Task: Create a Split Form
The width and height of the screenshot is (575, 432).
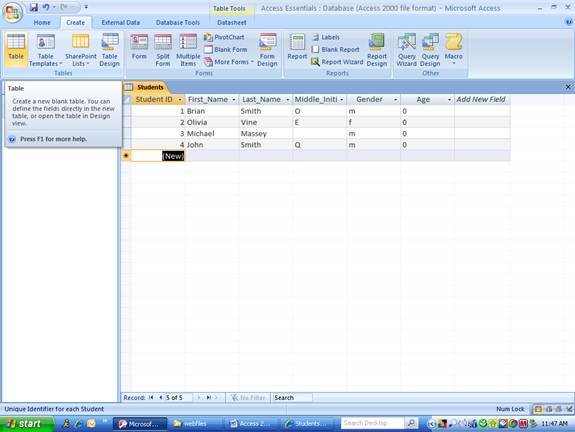Action: (x=162, y=50)
